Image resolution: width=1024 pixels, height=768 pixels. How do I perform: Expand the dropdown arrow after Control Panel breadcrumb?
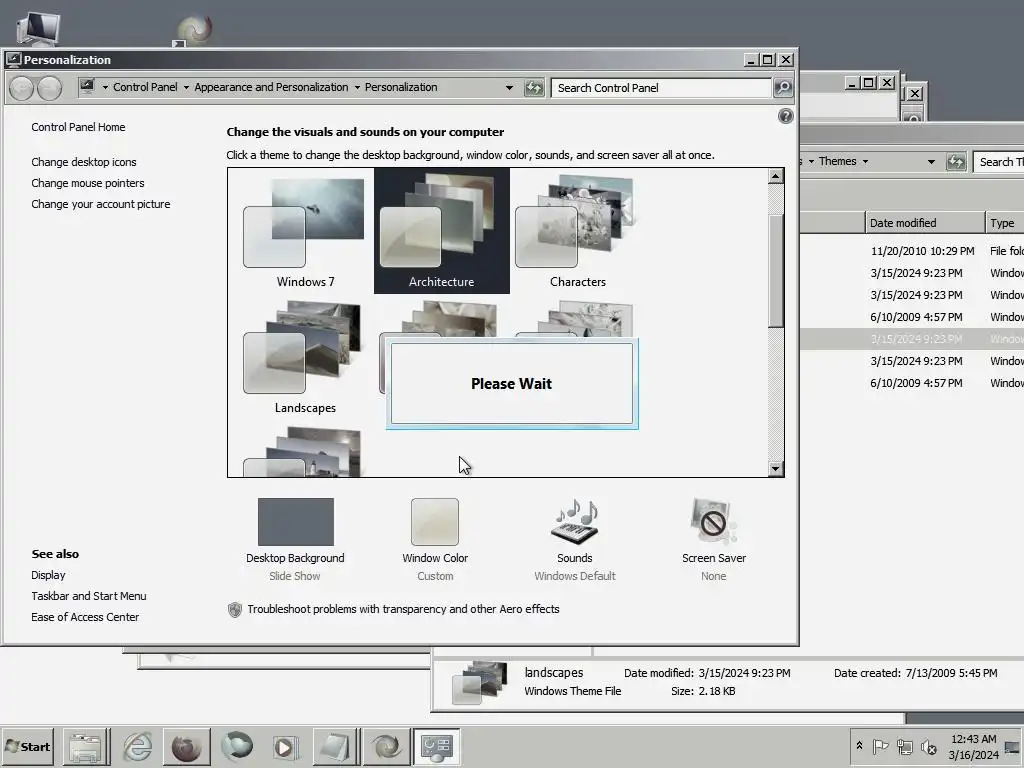(x=186, y=88)
